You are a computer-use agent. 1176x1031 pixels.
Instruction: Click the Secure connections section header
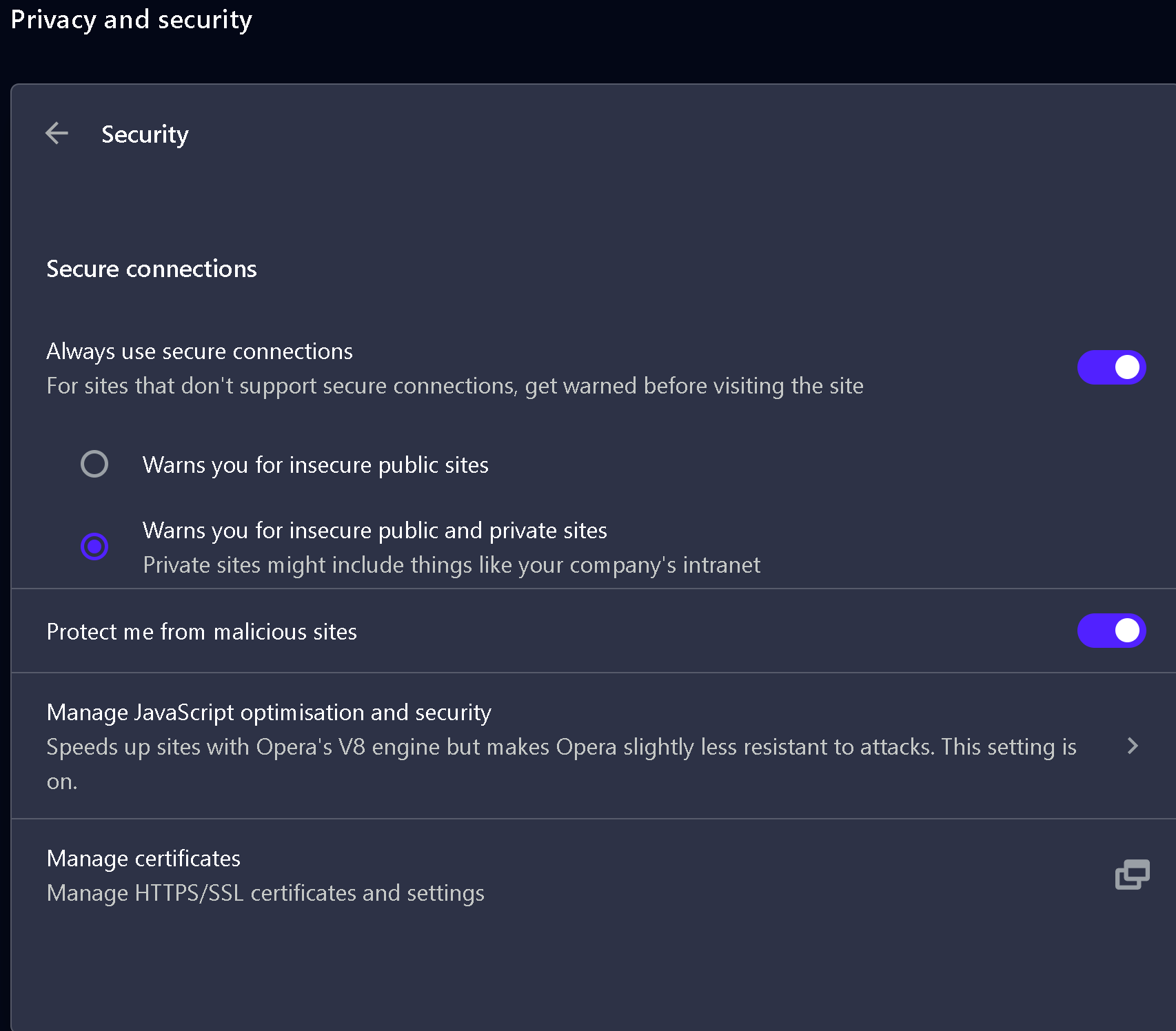(x=151, y=269)
